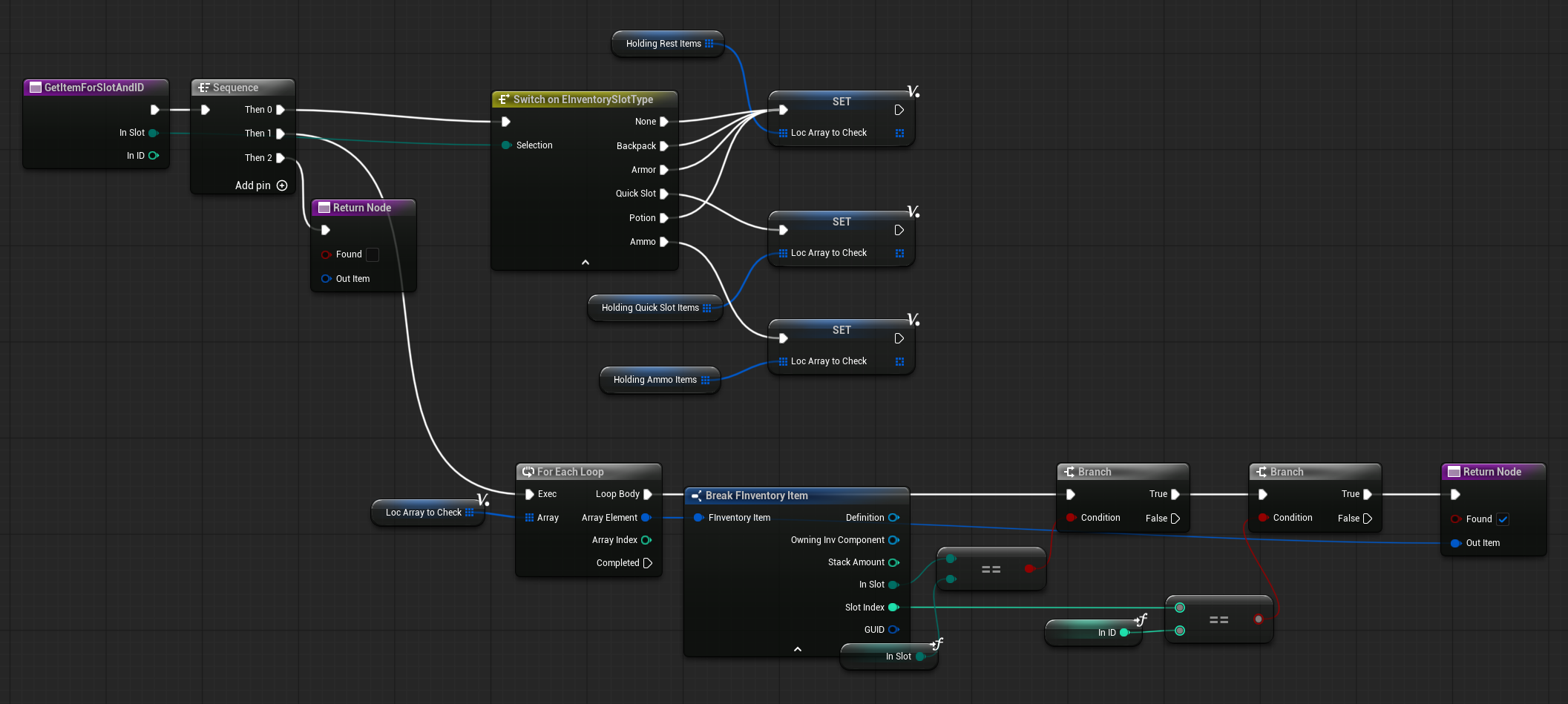The width and height of the screenshot is (1568, 704).
Task: Click the Then 2 output pin
Action: click(281, 158)
